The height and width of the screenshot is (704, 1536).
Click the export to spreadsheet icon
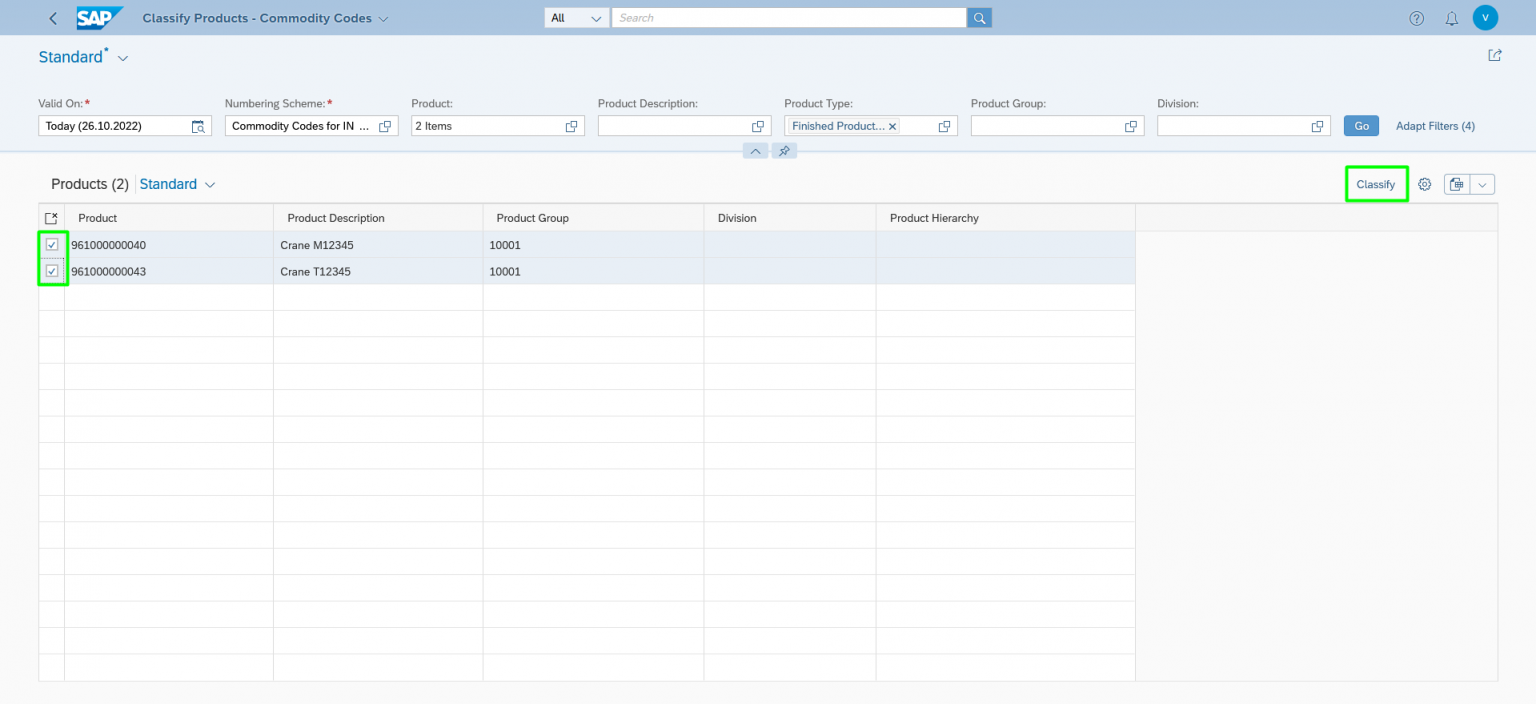point(1456,184)
